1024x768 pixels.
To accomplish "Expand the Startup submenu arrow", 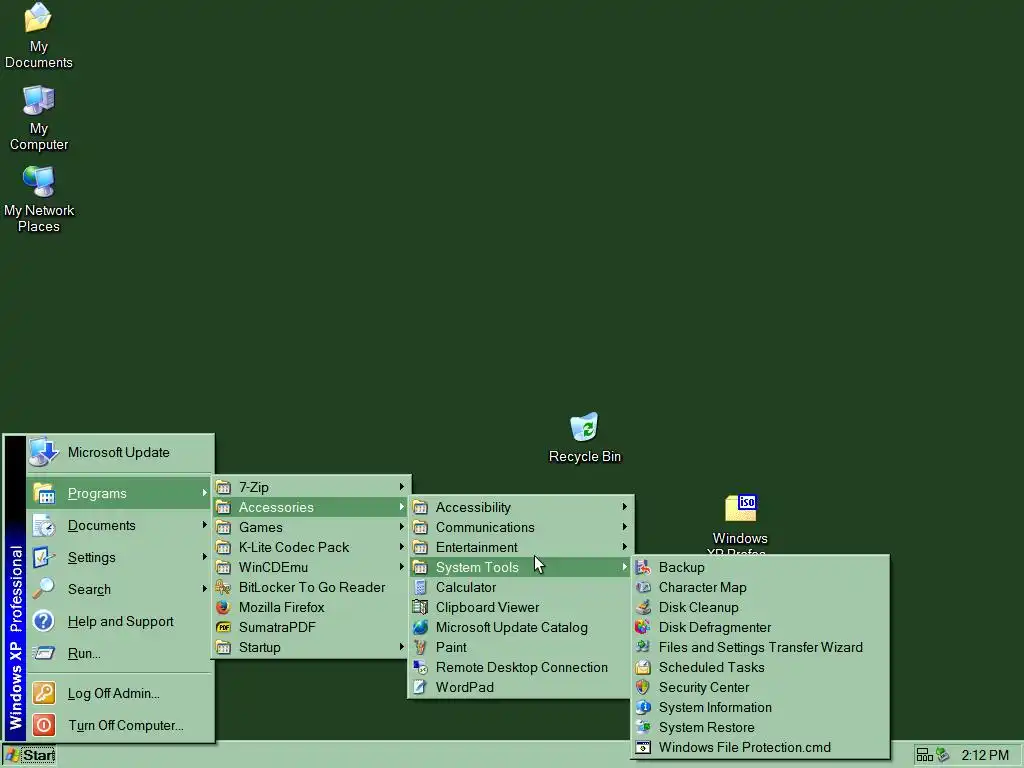I will click(x=402, y=647).
